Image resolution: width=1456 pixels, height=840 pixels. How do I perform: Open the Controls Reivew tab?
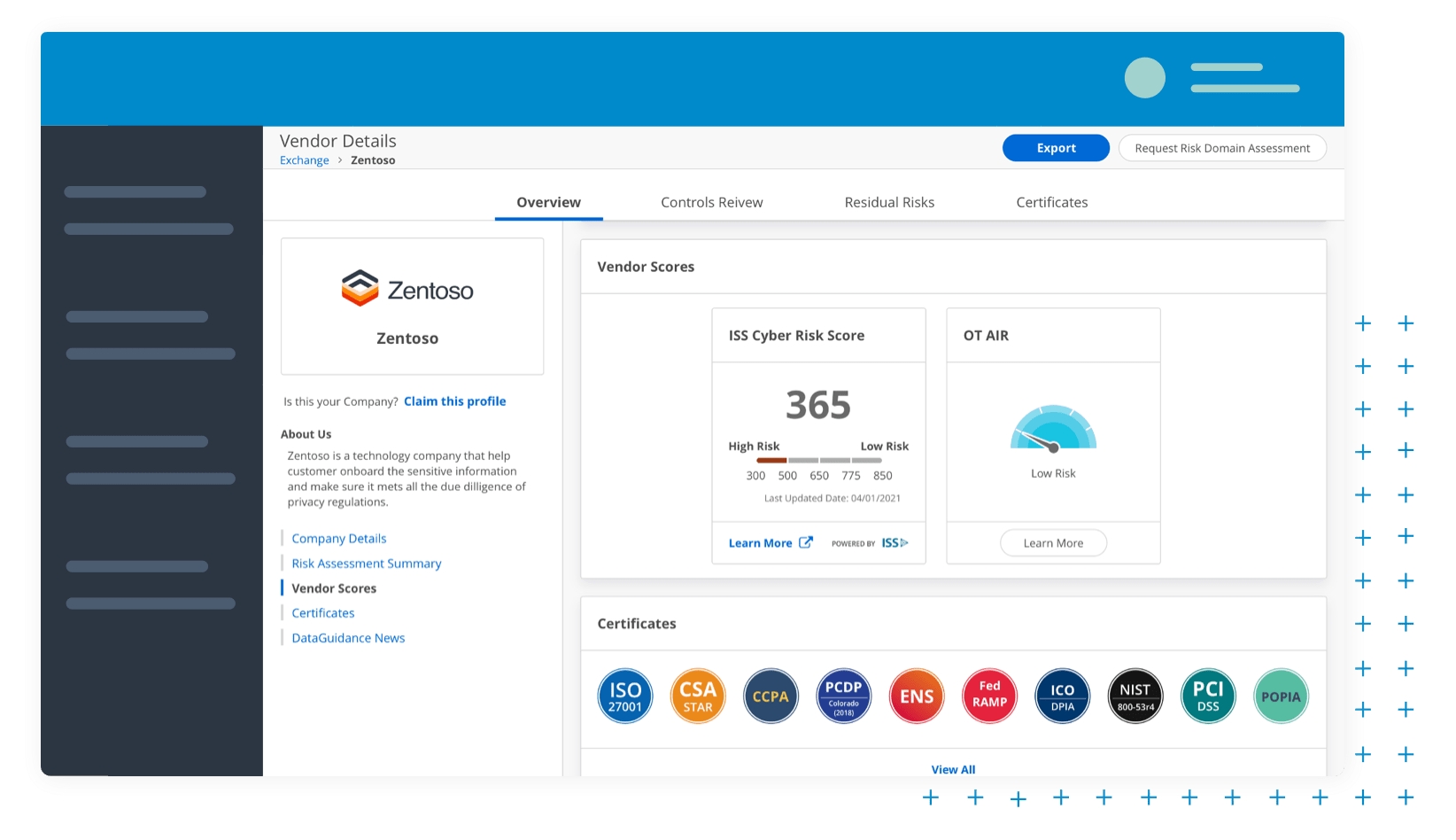pos(712,202)
